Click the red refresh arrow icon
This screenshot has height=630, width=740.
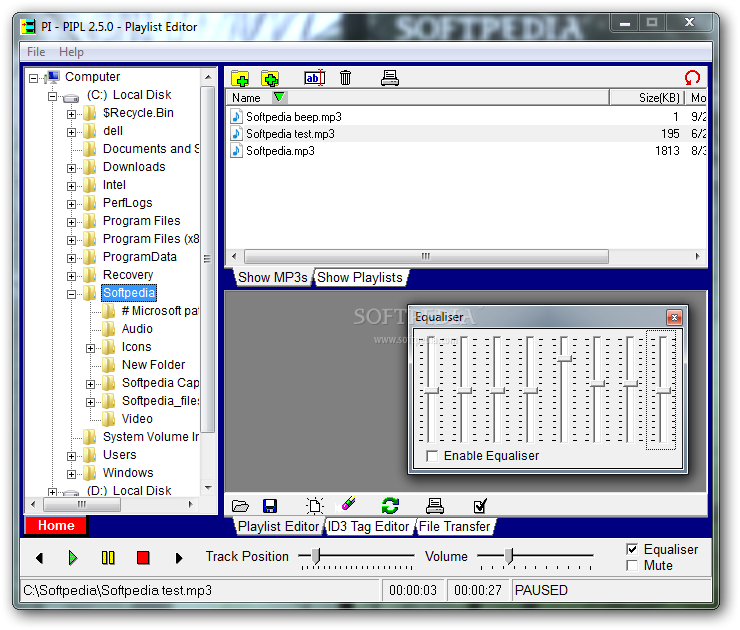point(692,78)
